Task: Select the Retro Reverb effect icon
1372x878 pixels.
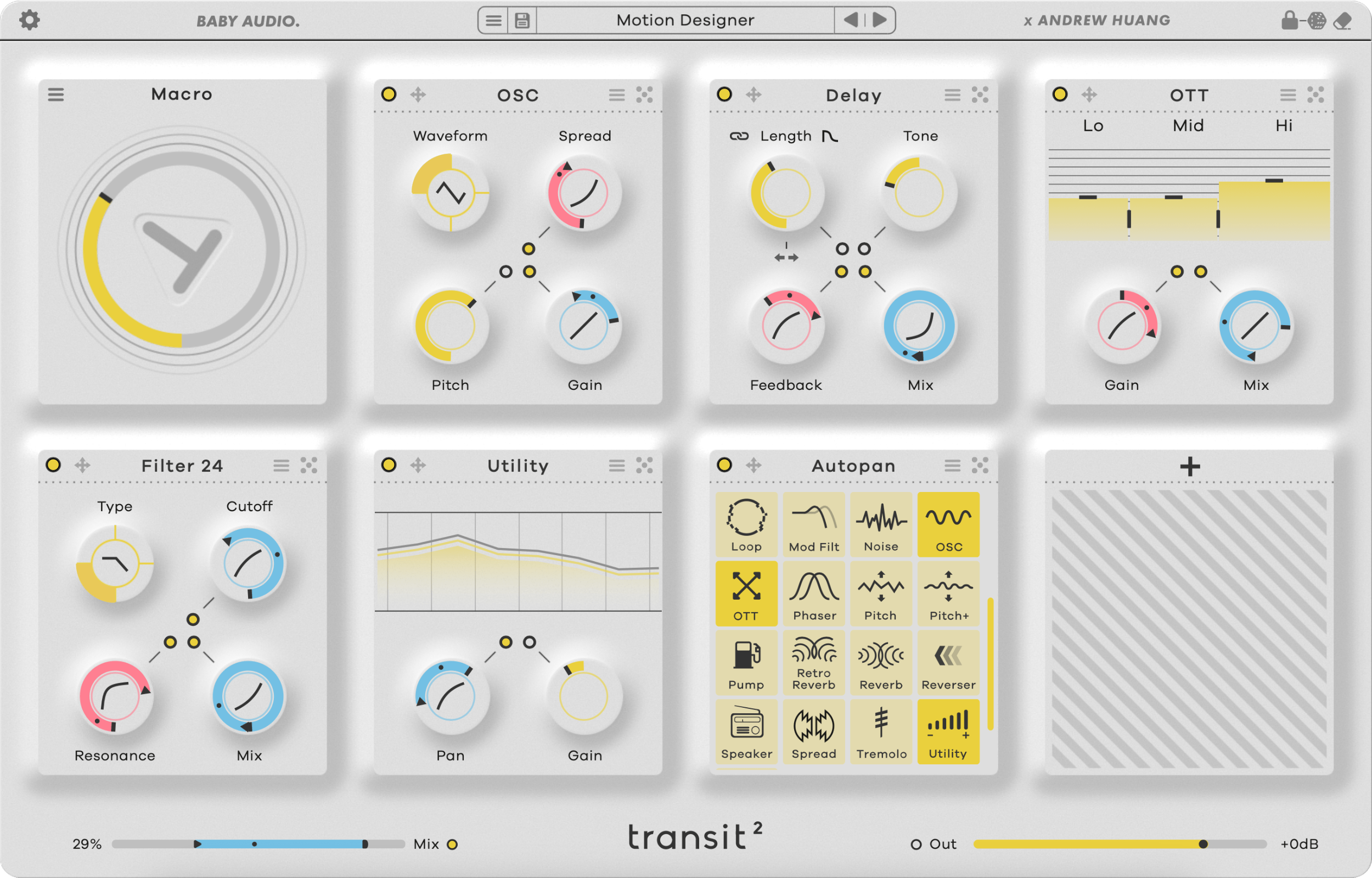Action: (814, 663)
